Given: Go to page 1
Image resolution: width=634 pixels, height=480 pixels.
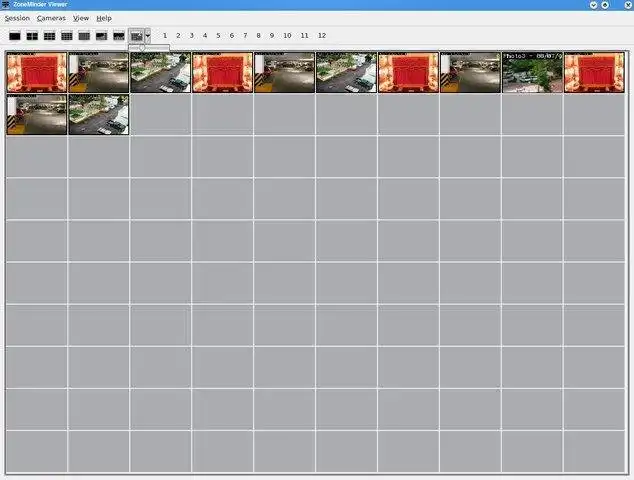Looking at the screenshot, I should pos(165,36).
